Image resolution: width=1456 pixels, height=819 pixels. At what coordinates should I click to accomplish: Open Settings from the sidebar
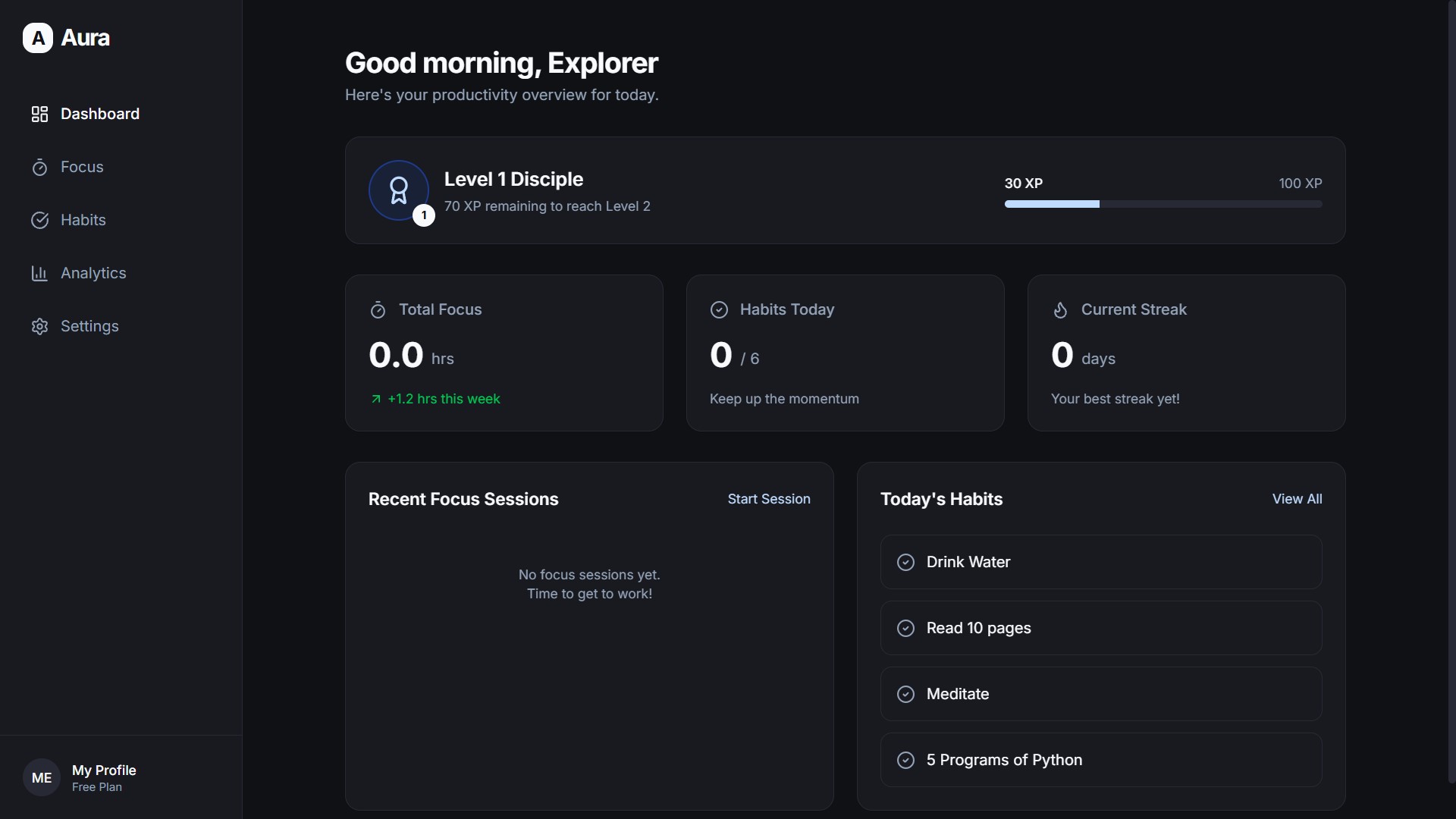pyautogui.click(x=121, y=326)
